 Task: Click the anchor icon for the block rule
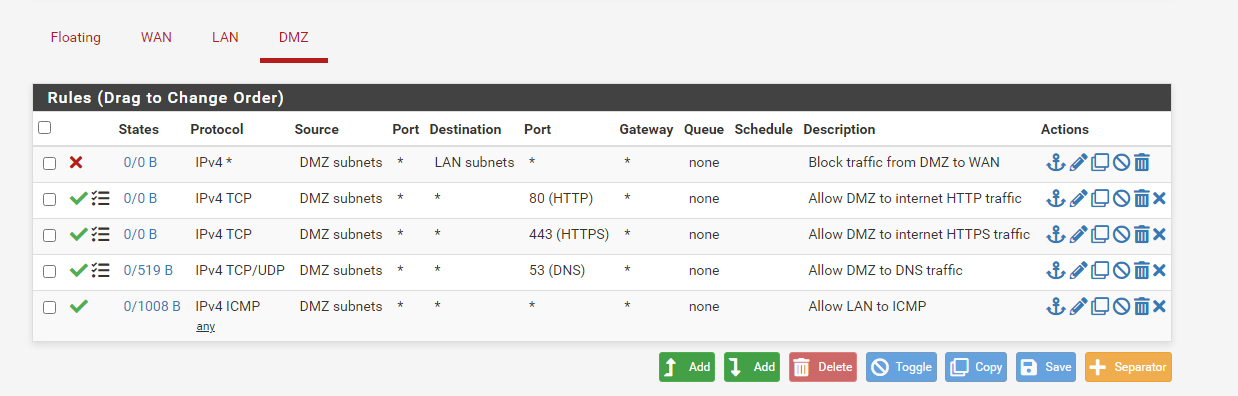click(1055, 162)
